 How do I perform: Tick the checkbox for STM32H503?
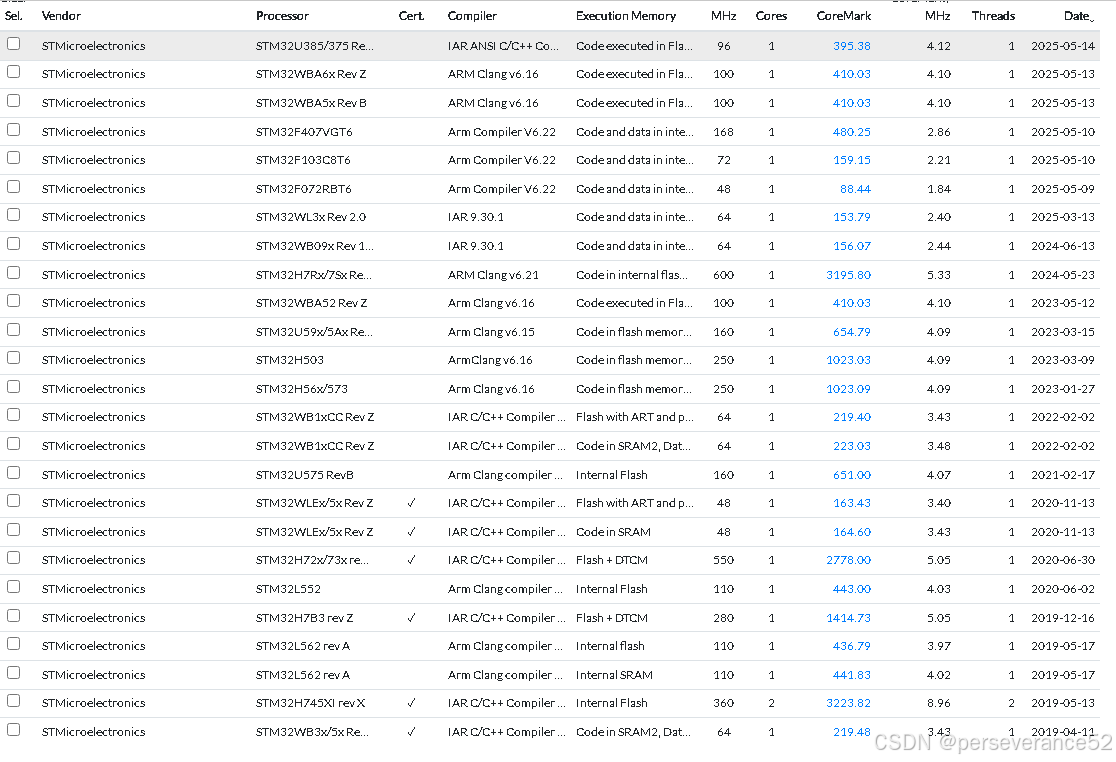tap(14, 358)
